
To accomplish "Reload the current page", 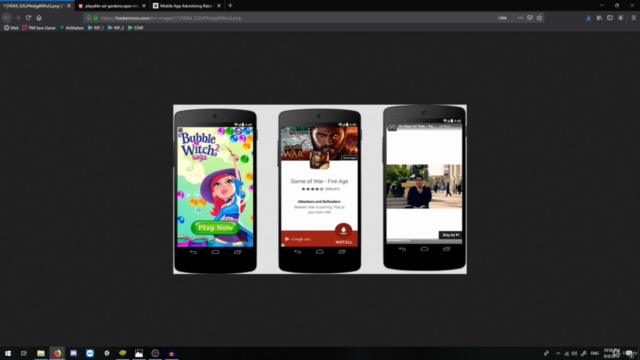I will point(28,18).
